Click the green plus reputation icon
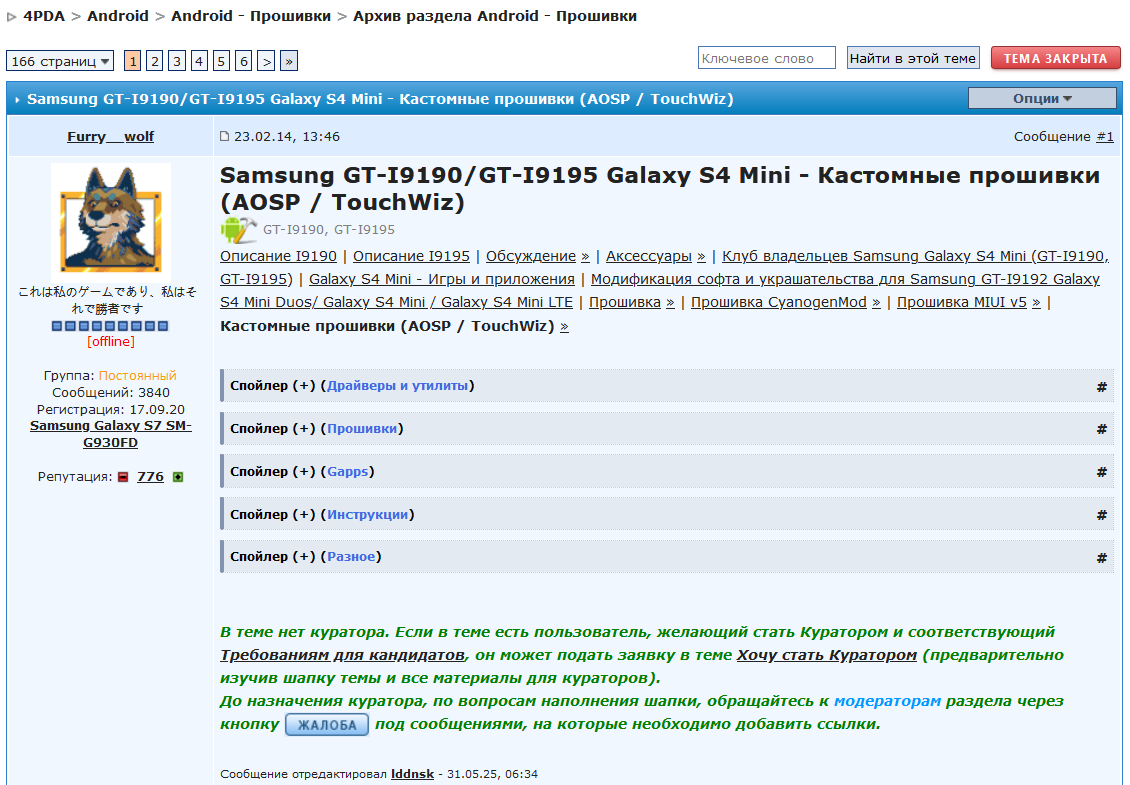 [x=178, y=477]
